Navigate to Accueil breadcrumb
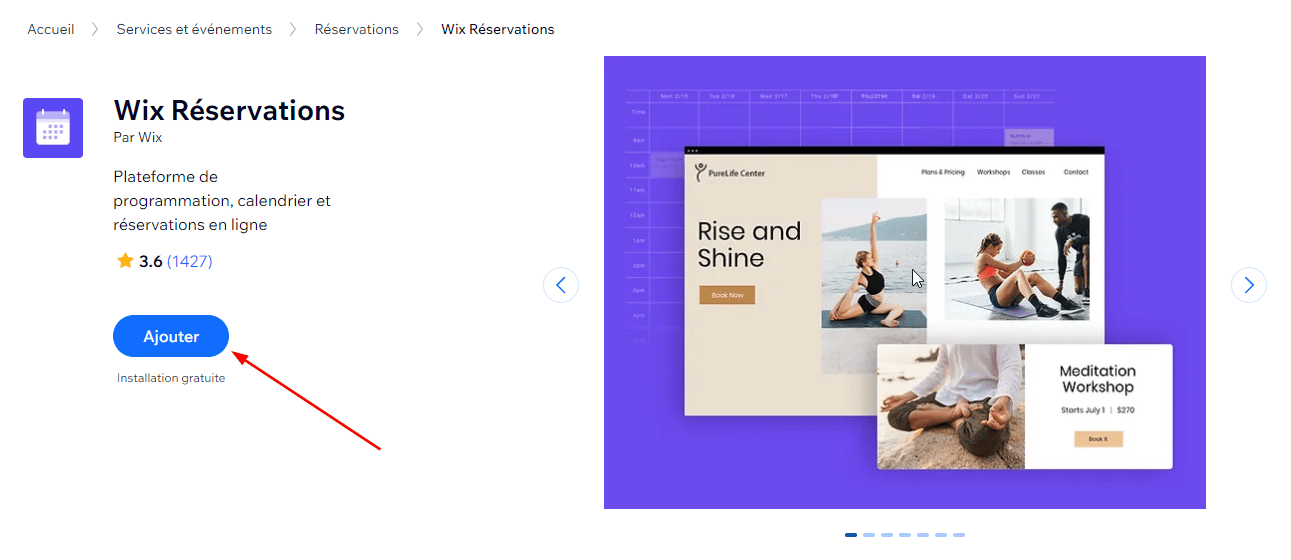 pyautogui.click(x=51, y=30)
